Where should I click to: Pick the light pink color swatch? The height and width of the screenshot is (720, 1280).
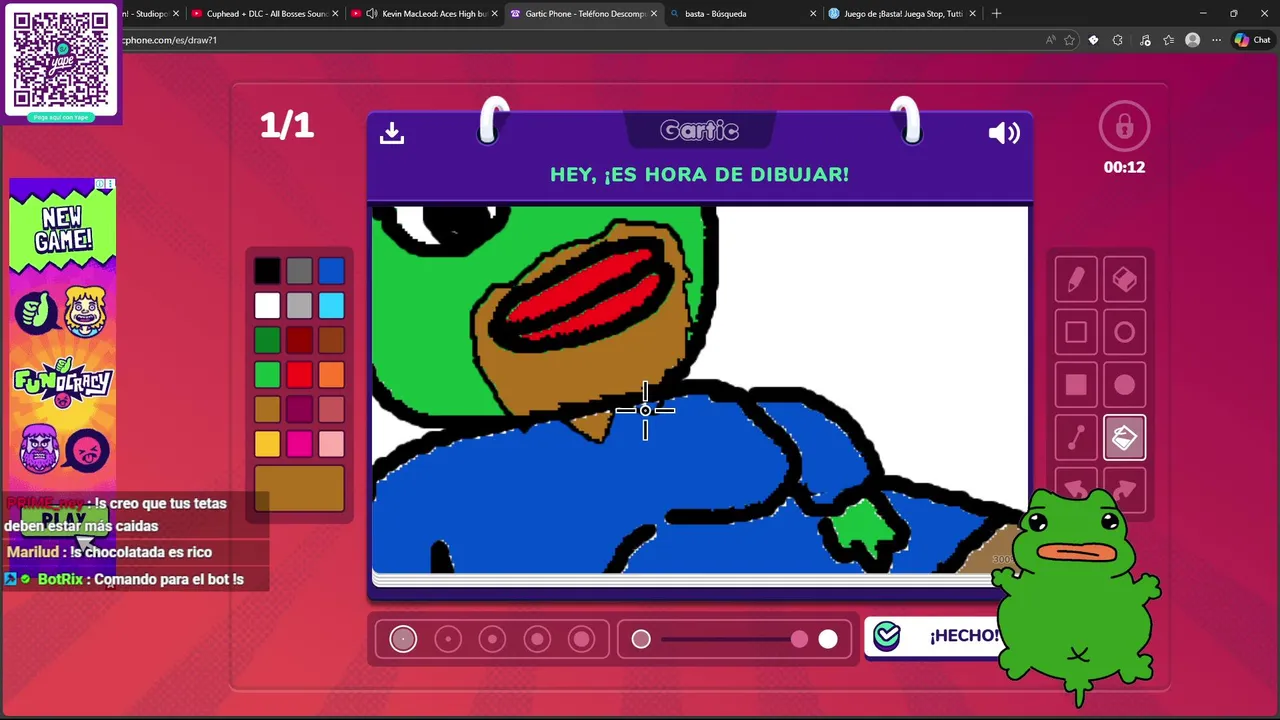click(x=332, y=443)
